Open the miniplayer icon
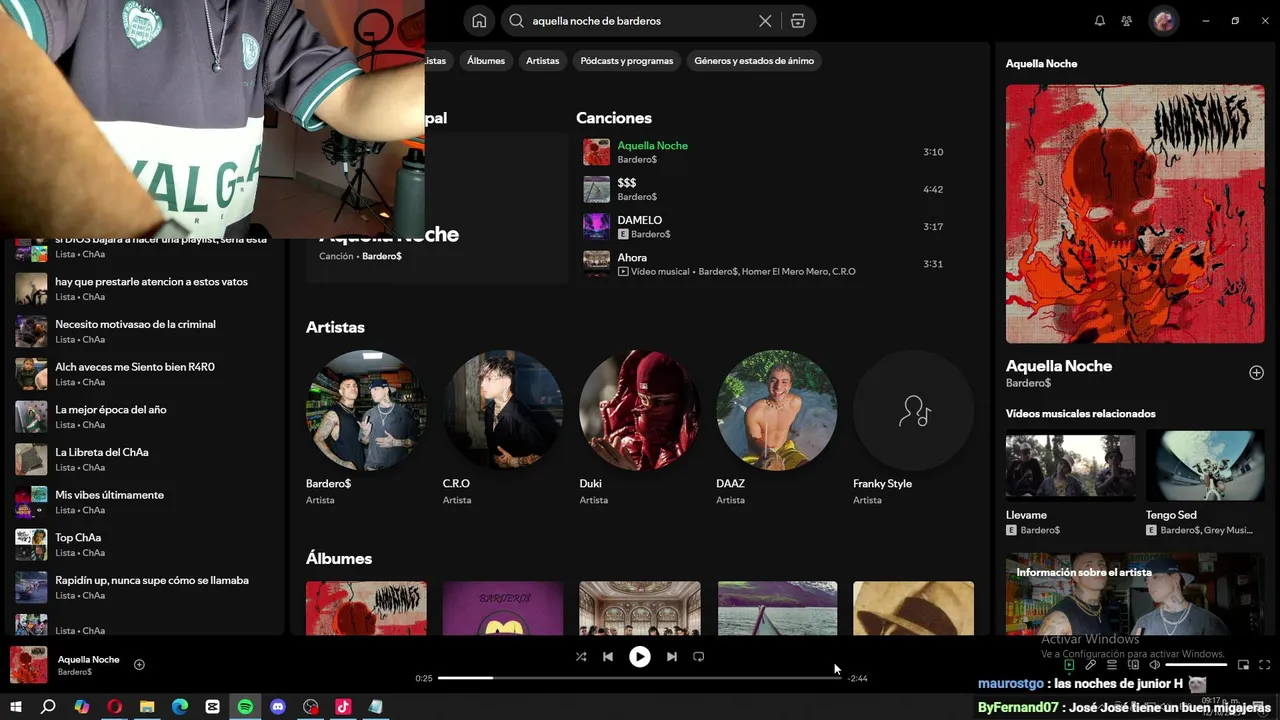The width and height of the screenshot is (1280, 720). point(1243,665)
